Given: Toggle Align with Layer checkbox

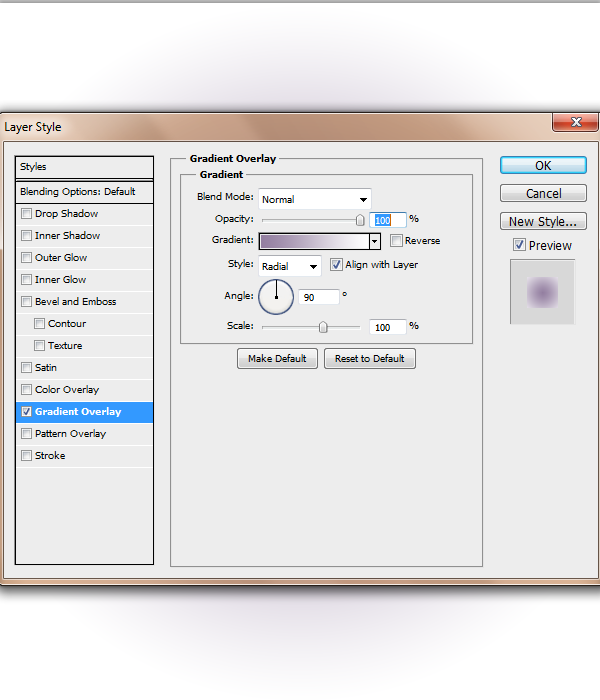Looking at the screenshot, I should point(336,264).
